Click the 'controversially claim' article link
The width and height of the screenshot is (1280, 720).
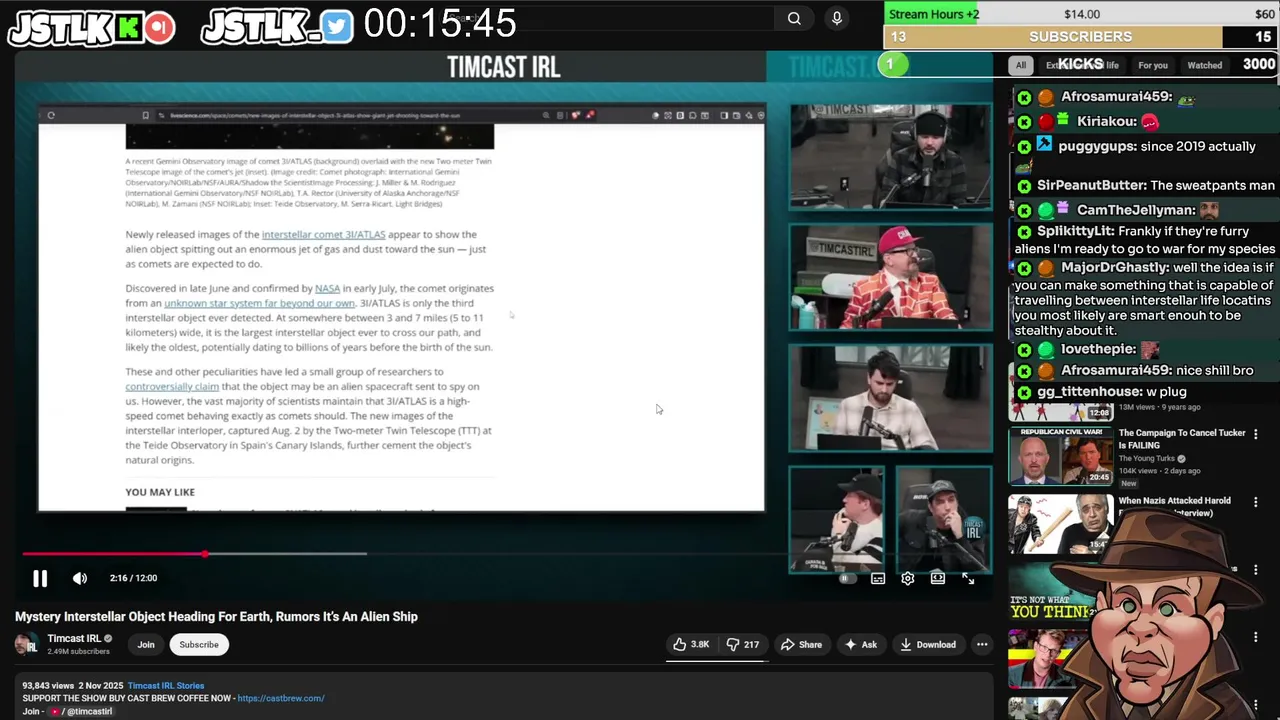(x=172, y=387)
